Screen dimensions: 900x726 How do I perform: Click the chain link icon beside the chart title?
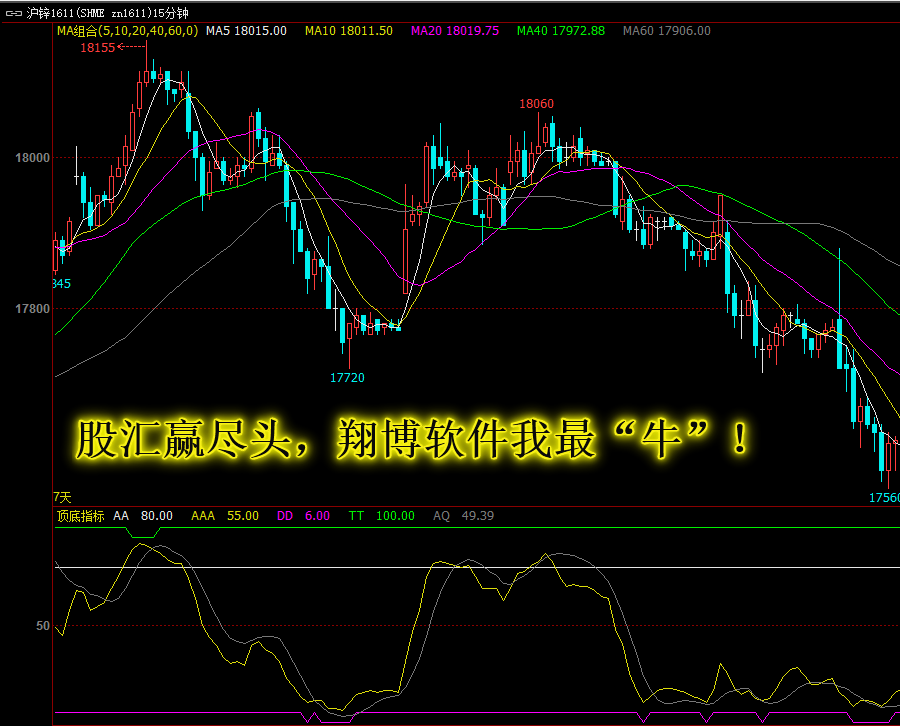point(13,13)
